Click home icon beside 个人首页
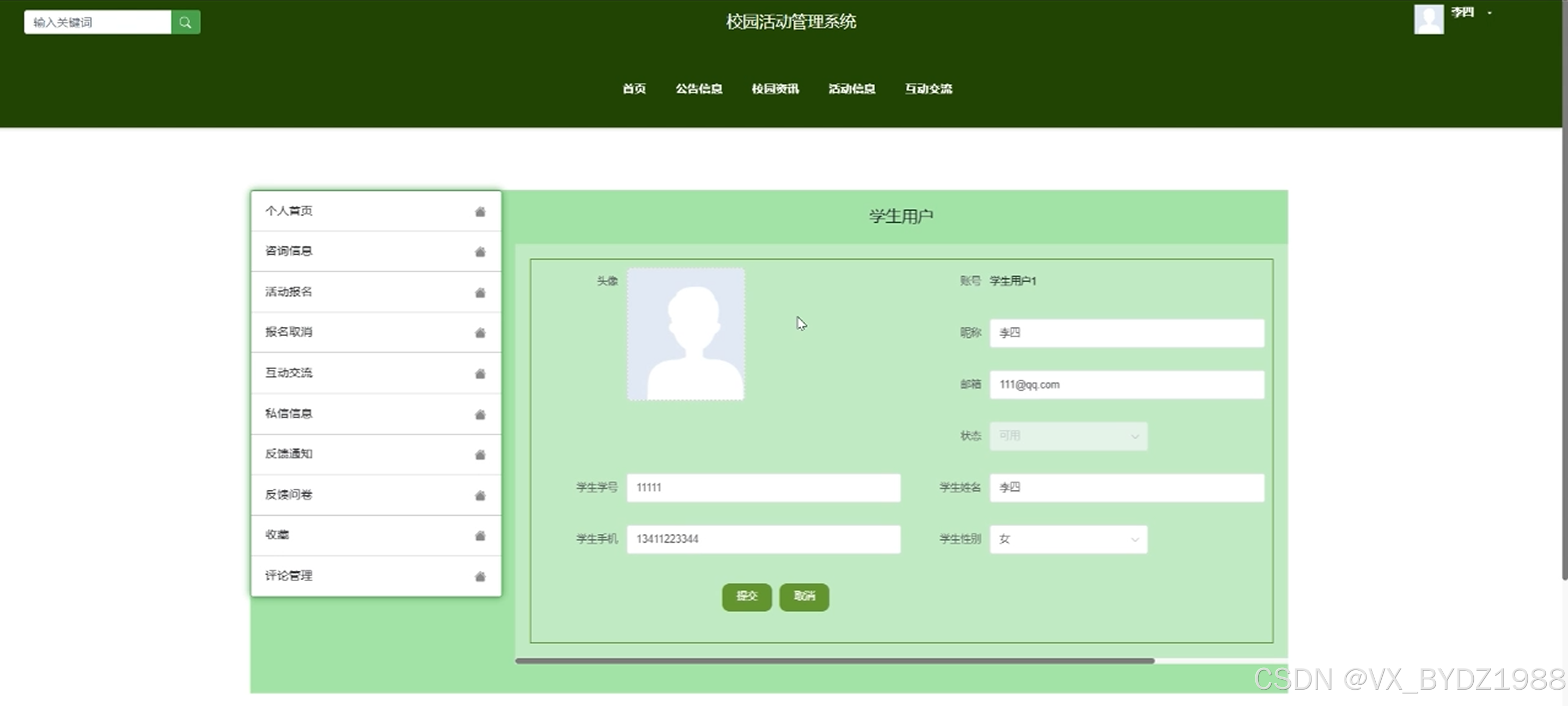 coord(480,212)
